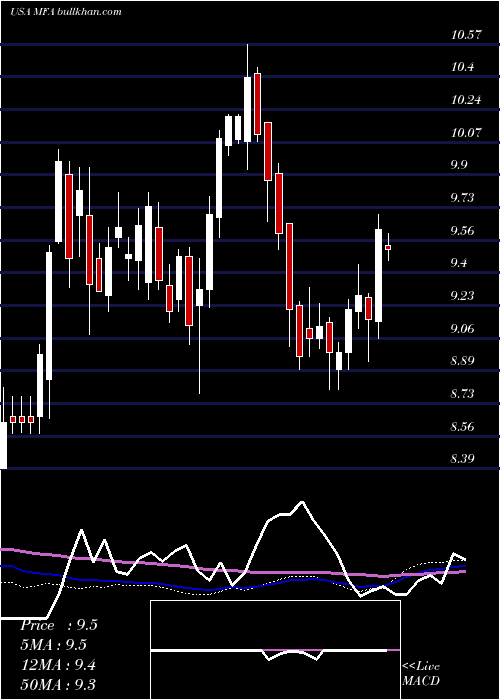
Task: Click the last small red candle
Action: [x=388, y=247]
